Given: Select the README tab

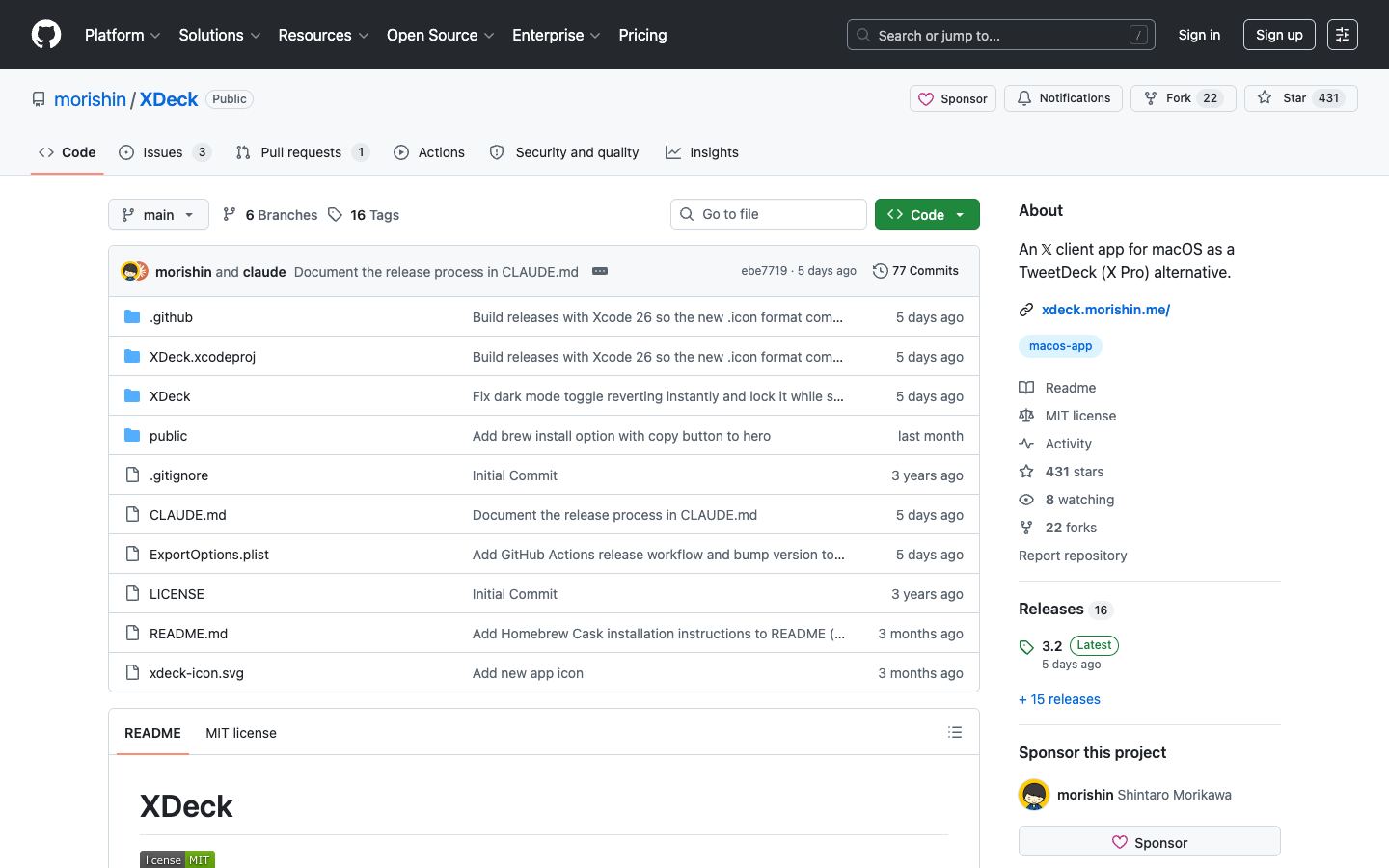Looking at the screenshot, I should (x=152, y=733).
